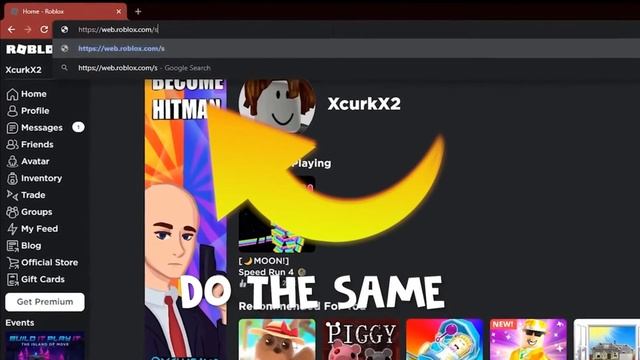
Task: Click the Groups icon in sidebar
Action: [x=12, y=212]
